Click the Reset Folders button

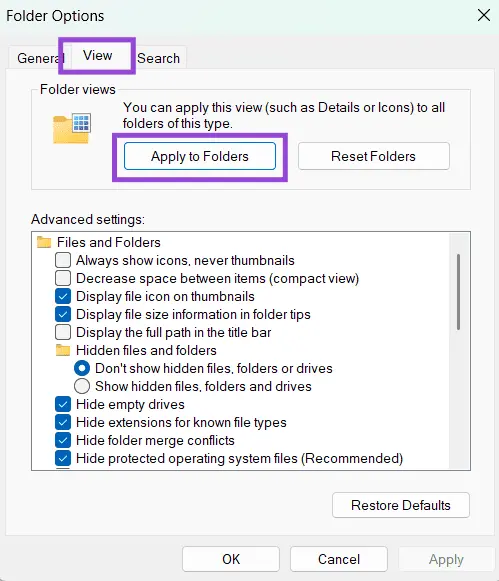373,156
